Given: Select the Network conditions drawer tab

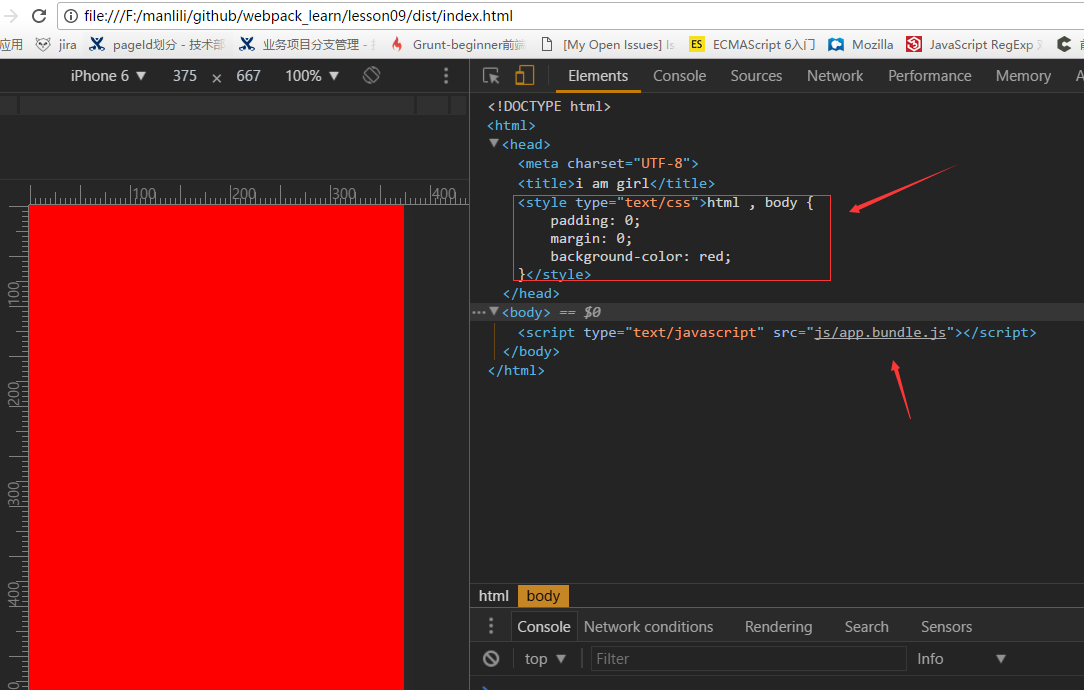Looking at the screenshot, I should [x=648, y=626].
